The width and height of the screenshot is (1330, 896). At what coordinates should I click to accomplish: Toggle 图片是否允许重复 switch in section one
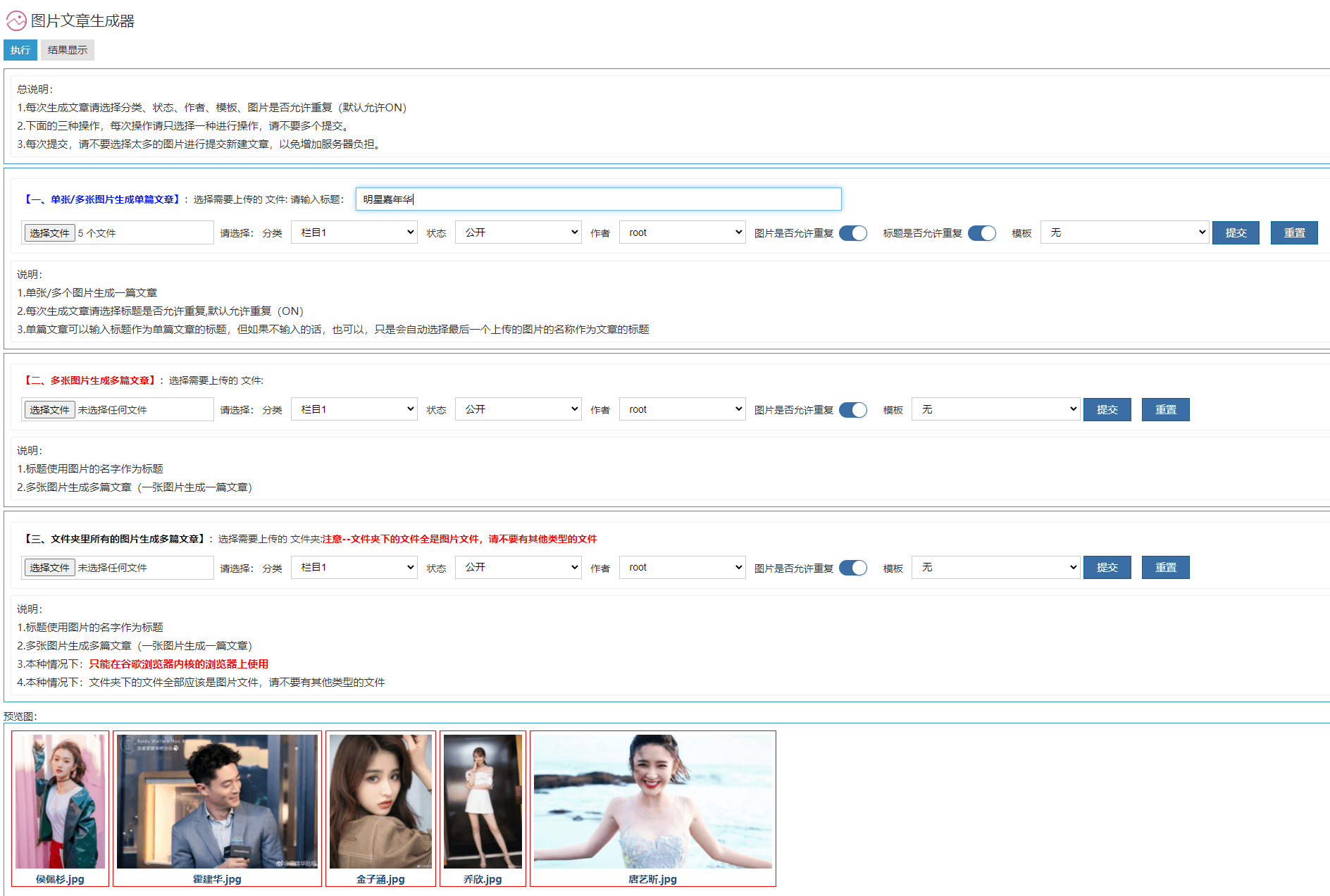[x=852, y=233]
